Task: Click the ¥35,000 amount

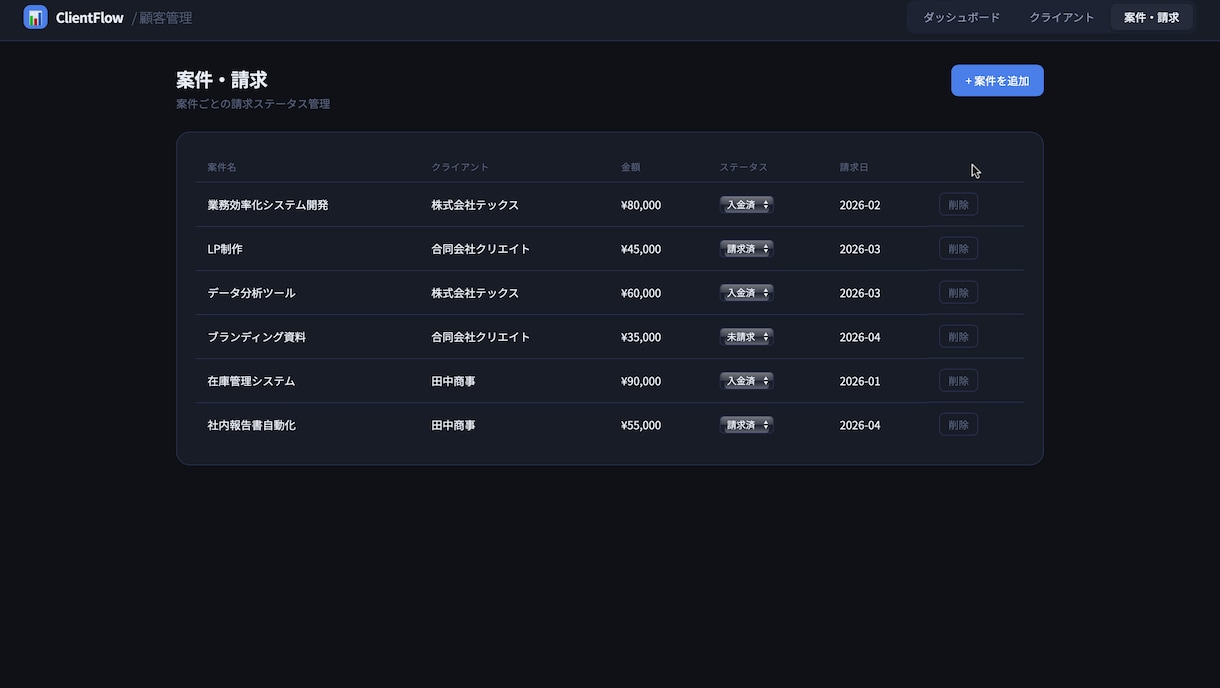Action: (x=641, y=337)
